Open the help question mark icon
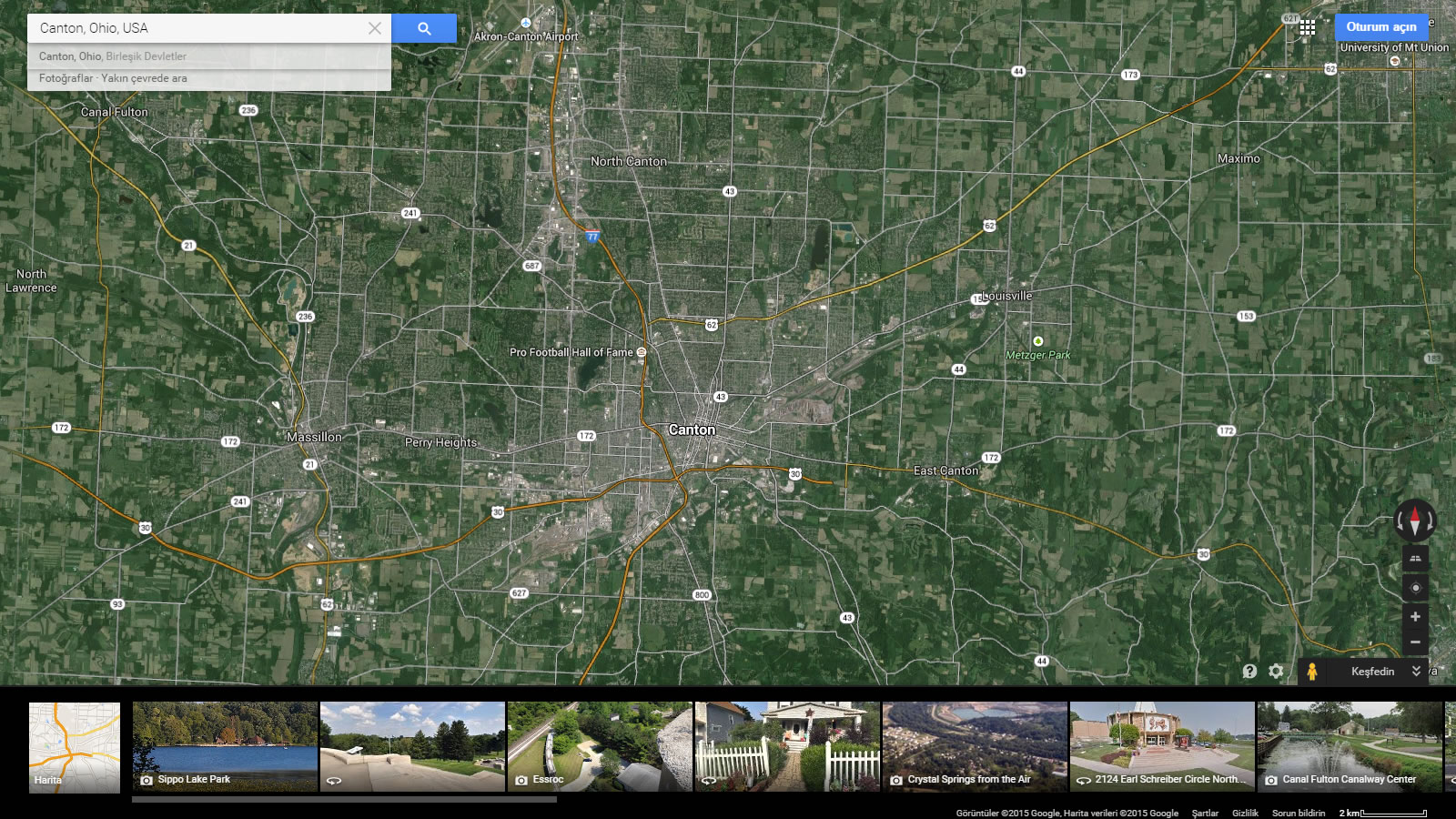1456x819 pixels. pos(1249,672)
